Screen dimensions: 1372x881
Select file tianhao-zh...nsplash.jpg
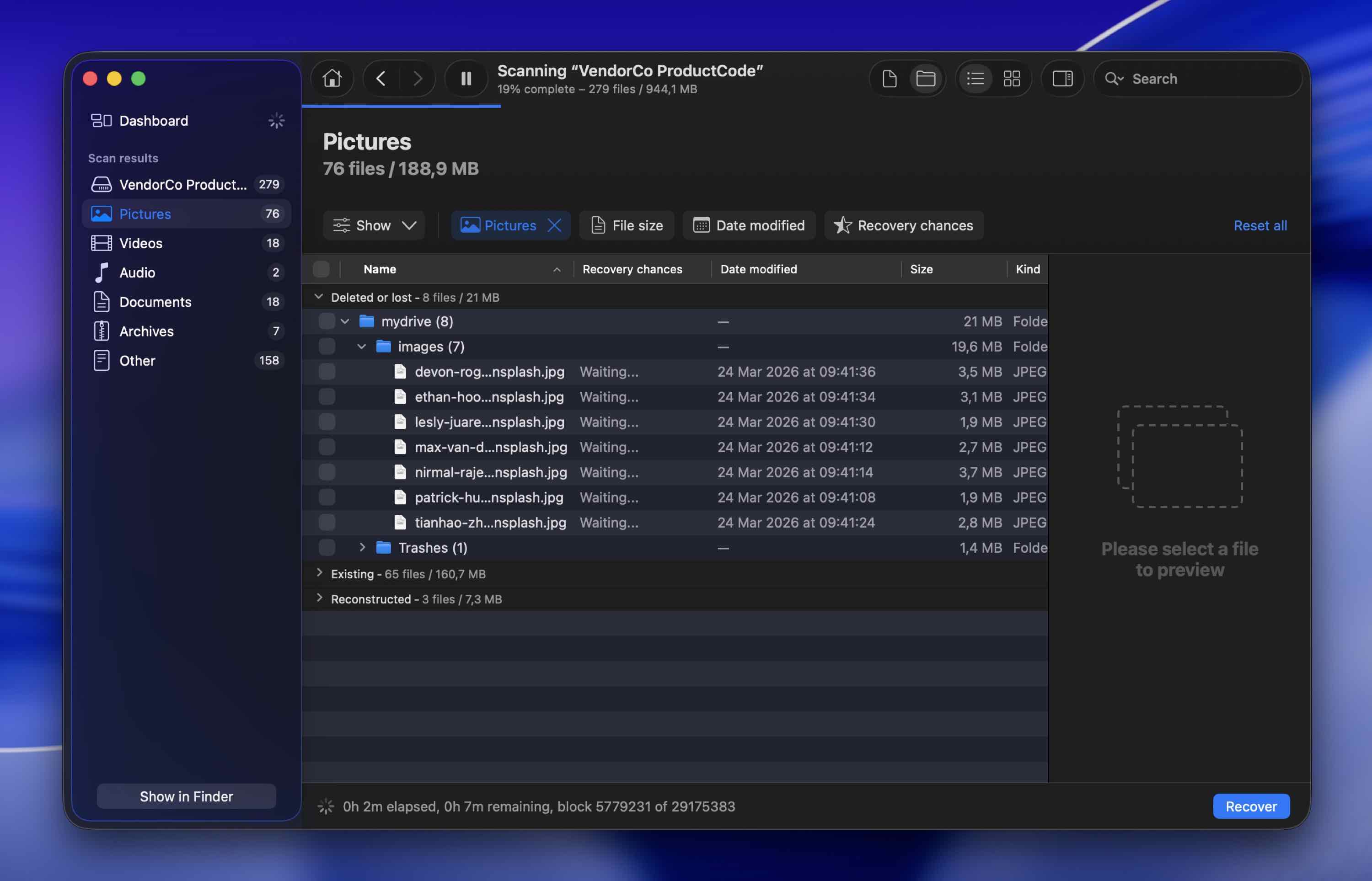675,522
